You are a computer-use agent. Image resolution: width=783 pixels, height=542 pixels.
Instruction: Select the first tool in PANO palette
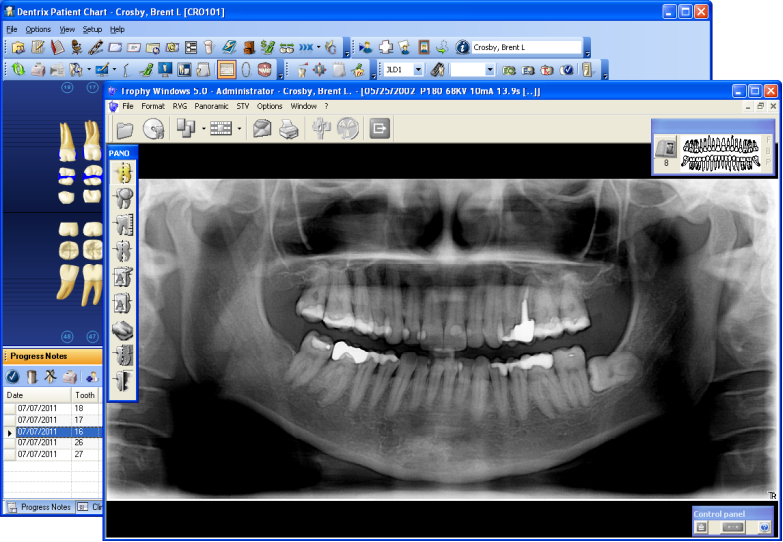pos(123,173)
